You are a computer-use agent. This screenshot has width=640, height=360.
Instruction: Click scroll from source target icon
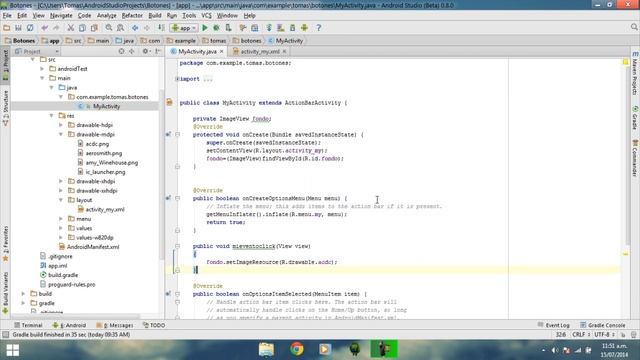pyautogui.click(x=121, y=51)
